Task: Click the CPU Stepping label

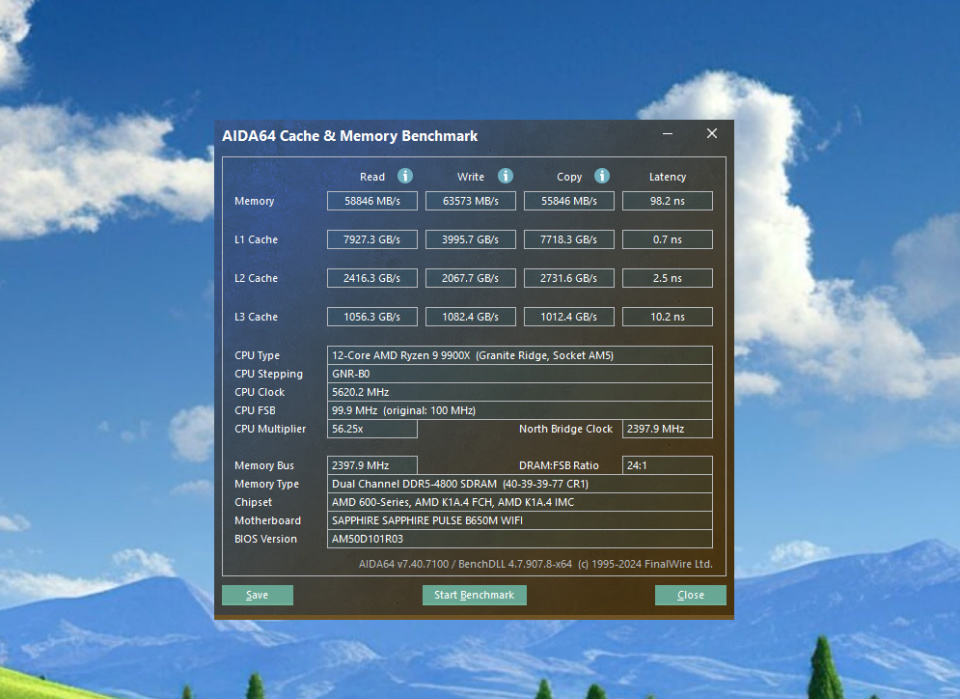Action: pyautogui.click(x=268, y=373)
